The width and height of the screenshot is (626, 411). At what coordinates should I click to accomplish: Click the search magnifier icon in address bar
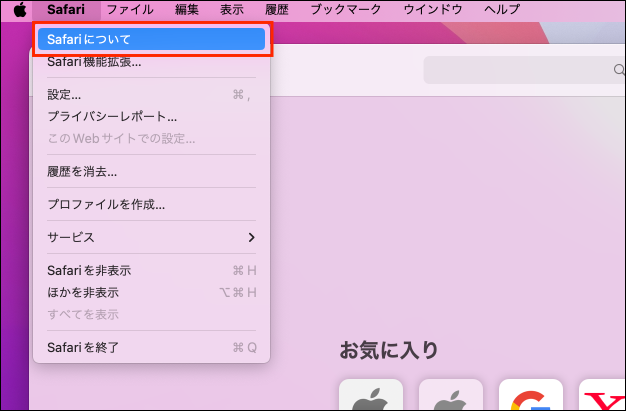pyautogui.click(x=619, y=70)
